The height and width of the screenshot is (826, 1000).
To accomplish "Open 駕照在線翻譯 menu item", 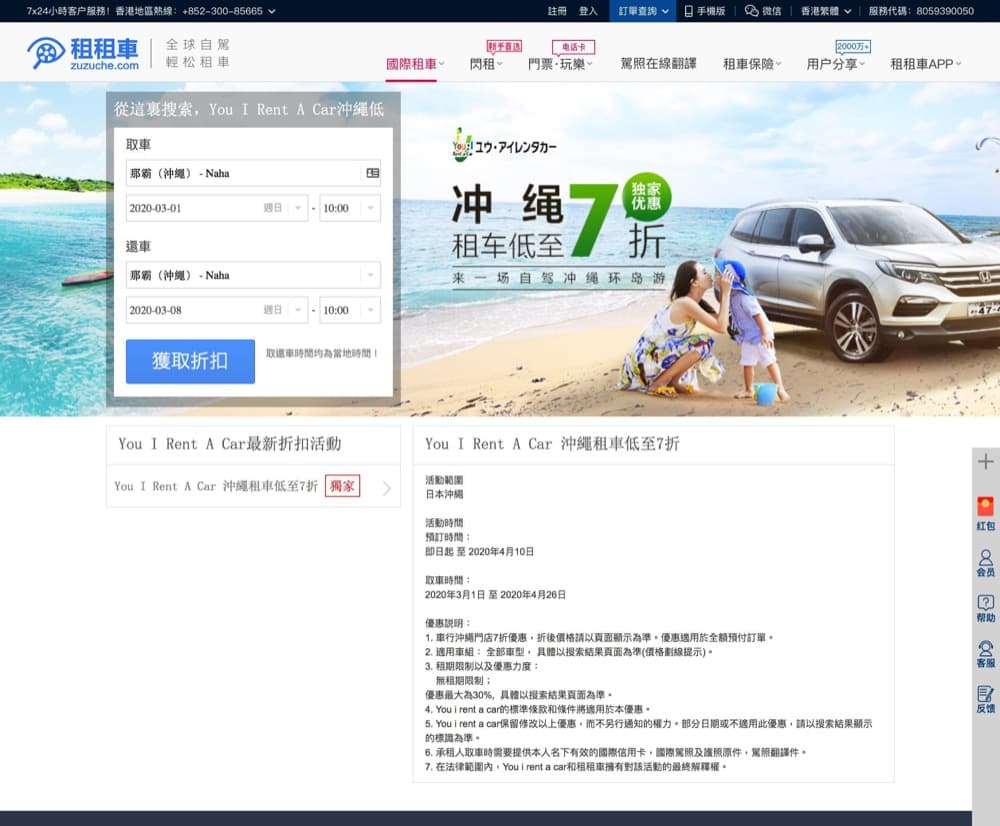I will pyautogui.click(x=658, y=64).
